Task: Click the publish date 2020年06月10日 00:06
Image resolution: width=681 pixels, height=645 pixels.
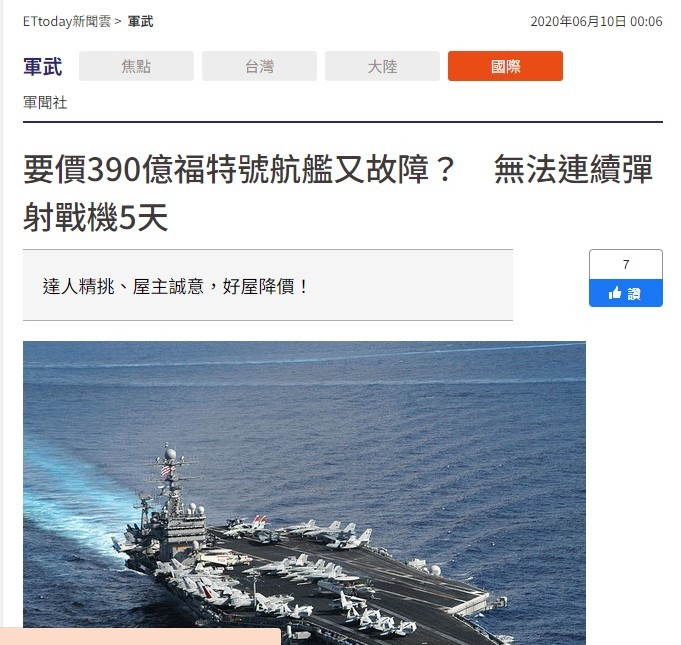Action: 596,21
